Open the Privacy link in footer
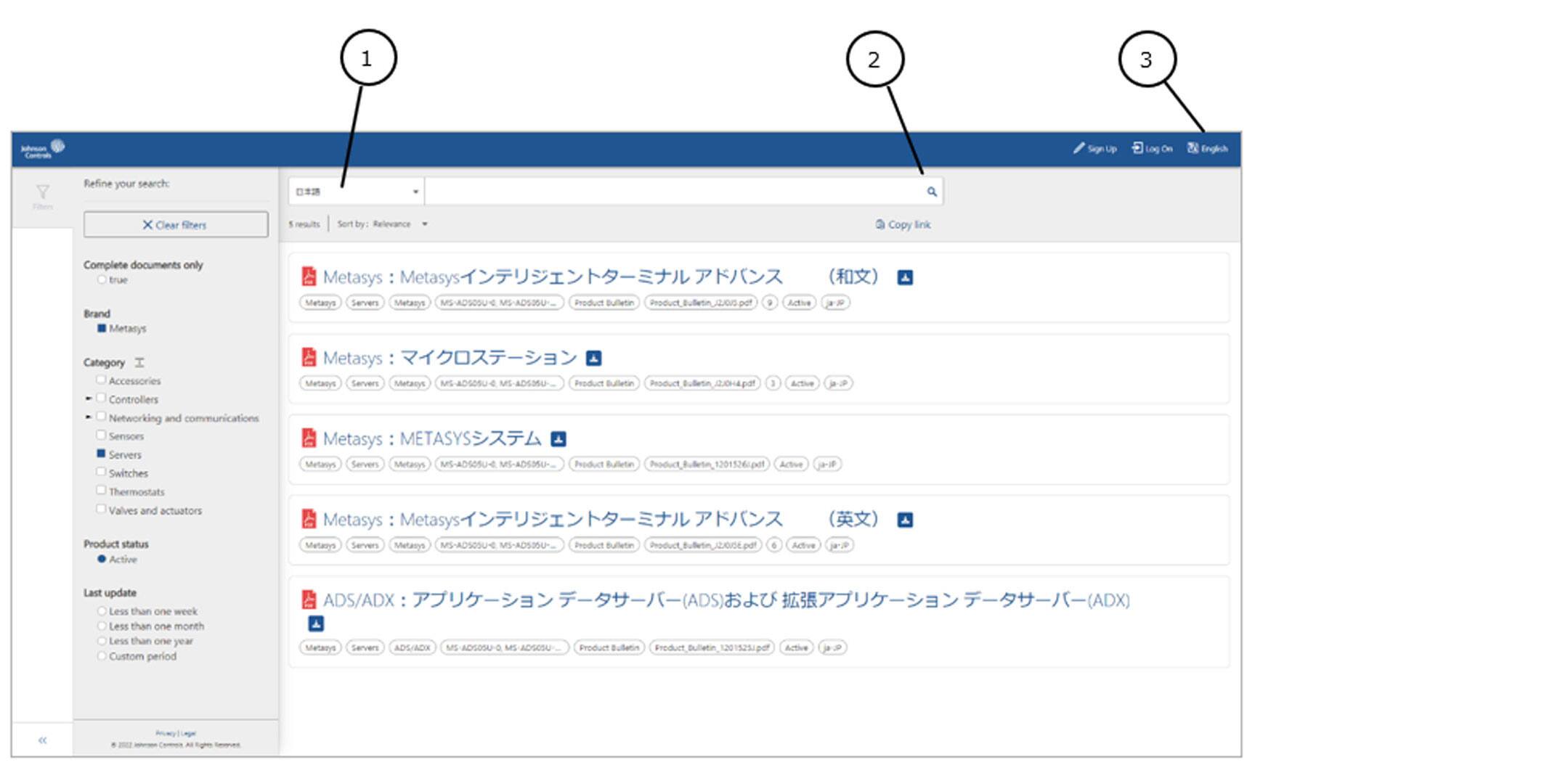This screenshot has height=781, width=1568. (x=166, y=733)
